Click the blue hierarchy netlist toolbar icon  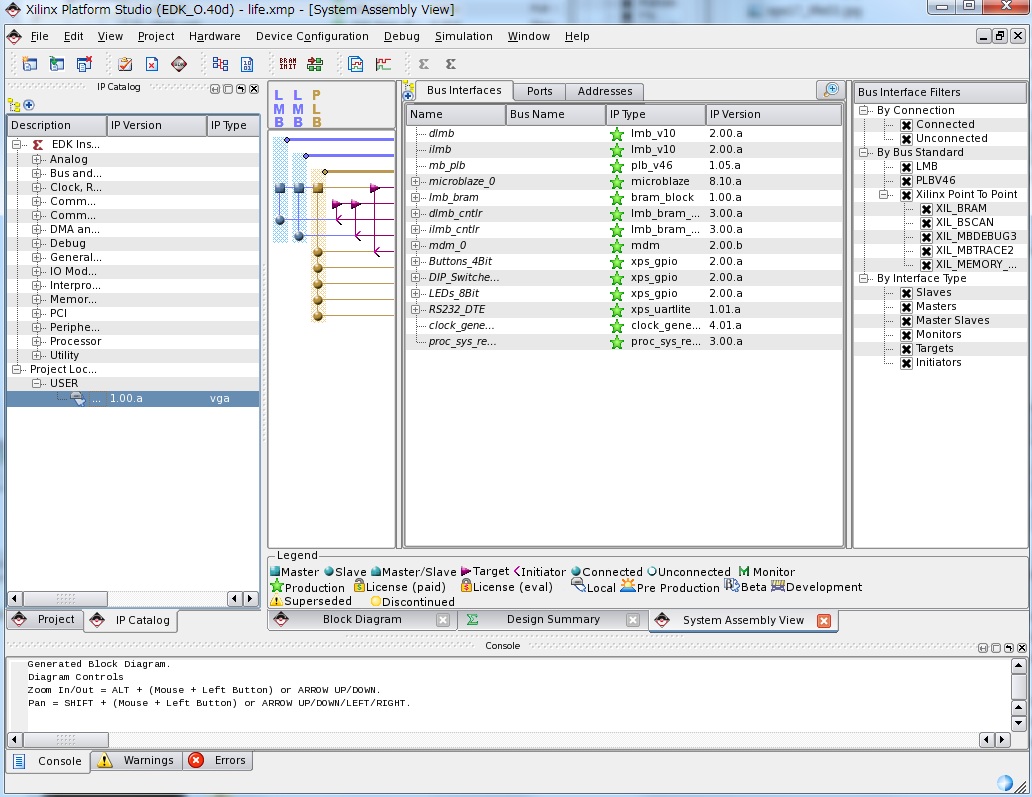click(220, 64)
